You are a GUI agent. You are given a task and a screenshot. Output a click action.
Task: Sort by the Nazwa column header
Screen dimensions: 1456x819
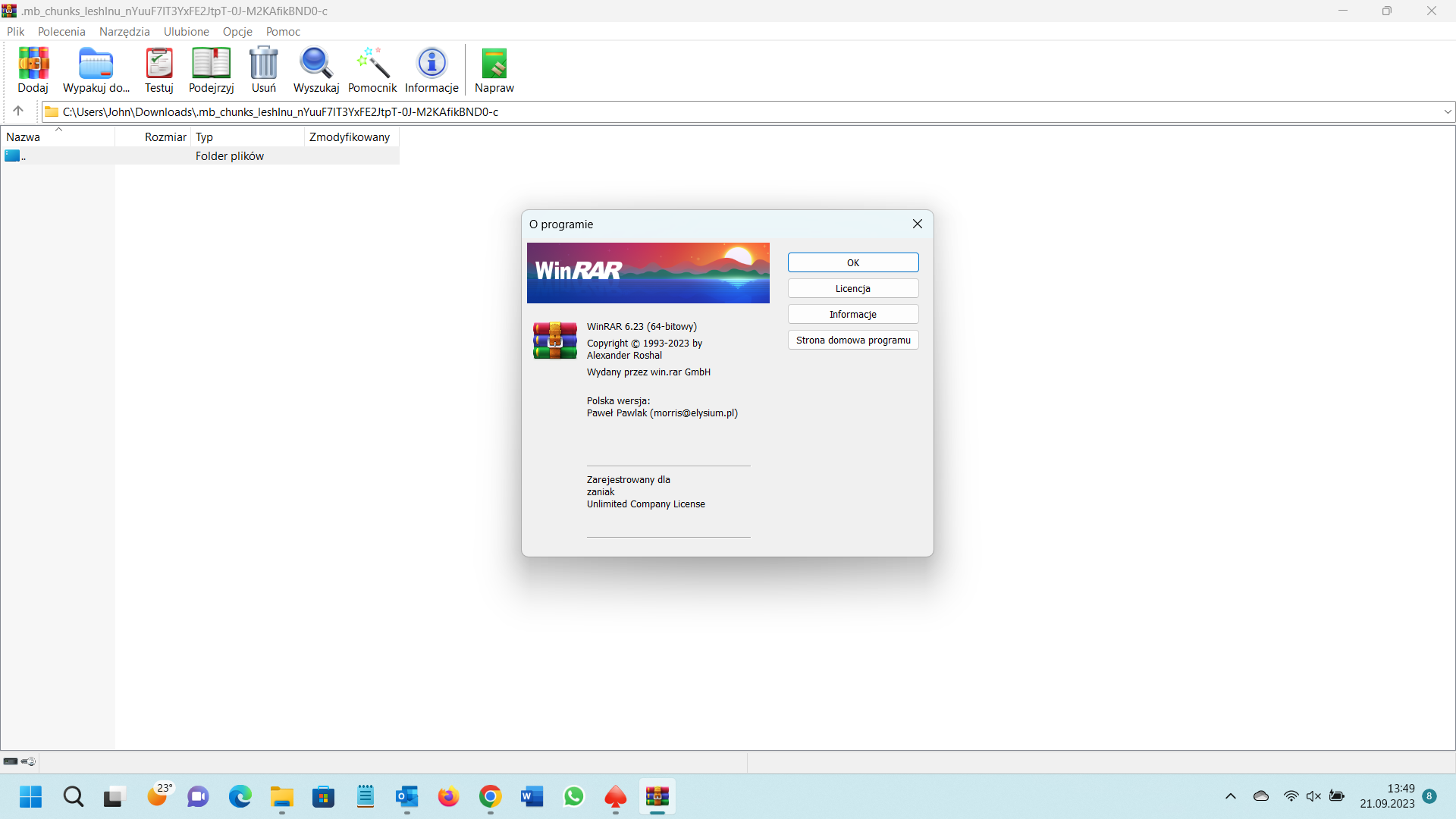(x=58, y=136)
